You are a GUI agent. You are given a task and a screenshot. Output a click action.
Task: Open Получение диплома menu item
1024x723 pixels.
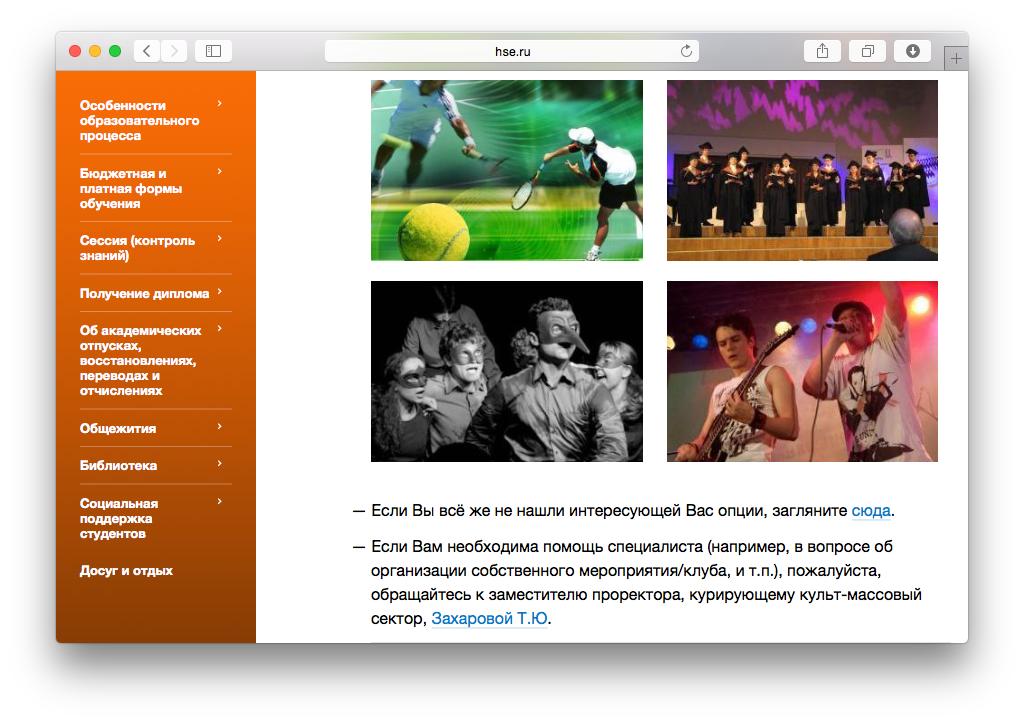tap(144, 293)
